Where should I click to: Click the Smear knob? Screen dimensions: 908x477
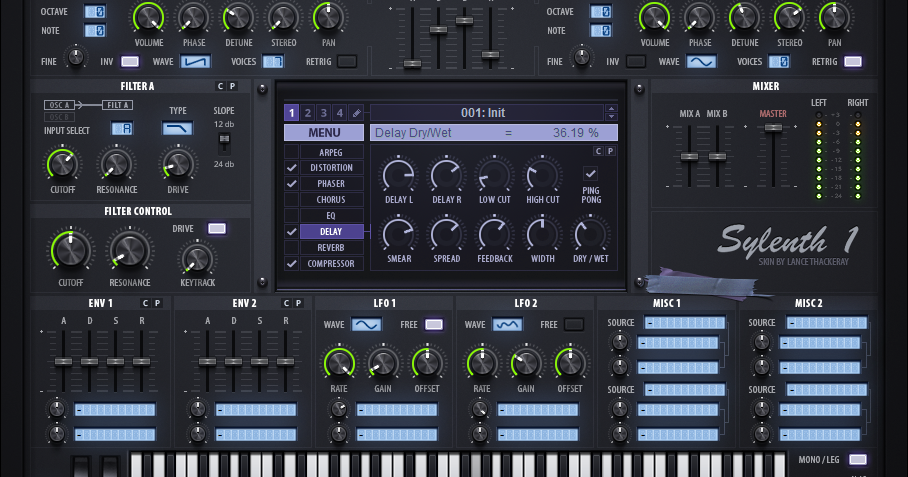coord(399,234)
